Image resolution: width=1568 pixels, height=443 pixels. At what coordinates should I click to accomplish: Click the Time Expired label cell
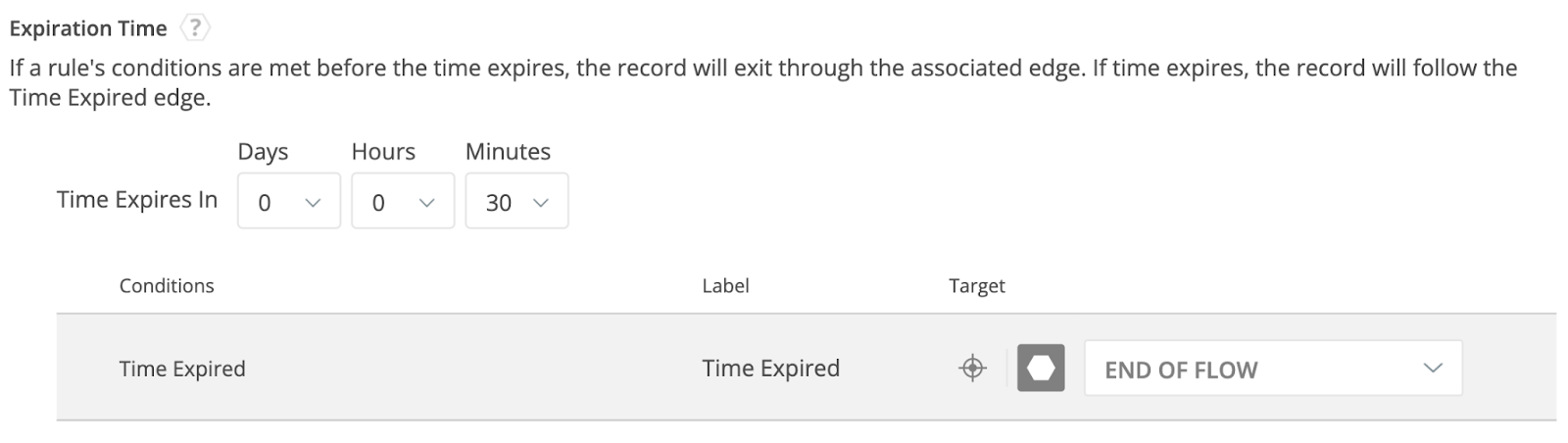point(770,369)
